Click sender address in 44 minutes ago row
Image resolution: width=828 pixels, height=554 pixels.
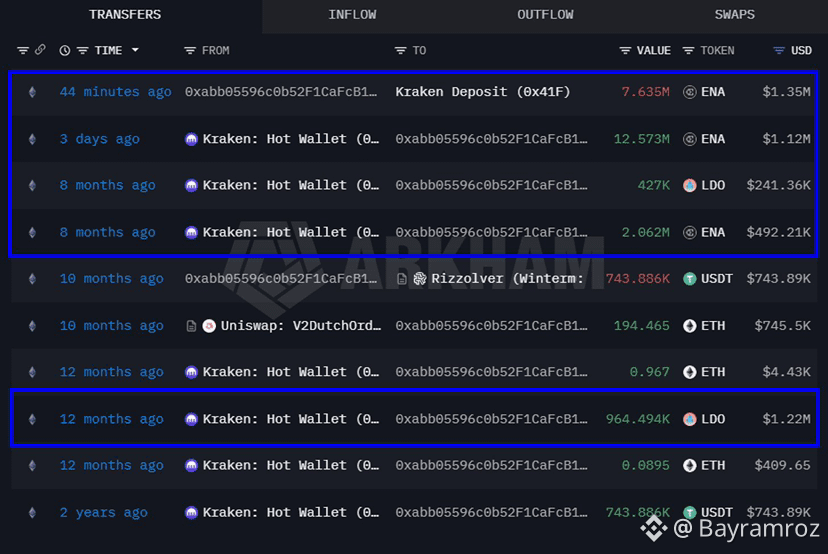click(x=281, y=92)
